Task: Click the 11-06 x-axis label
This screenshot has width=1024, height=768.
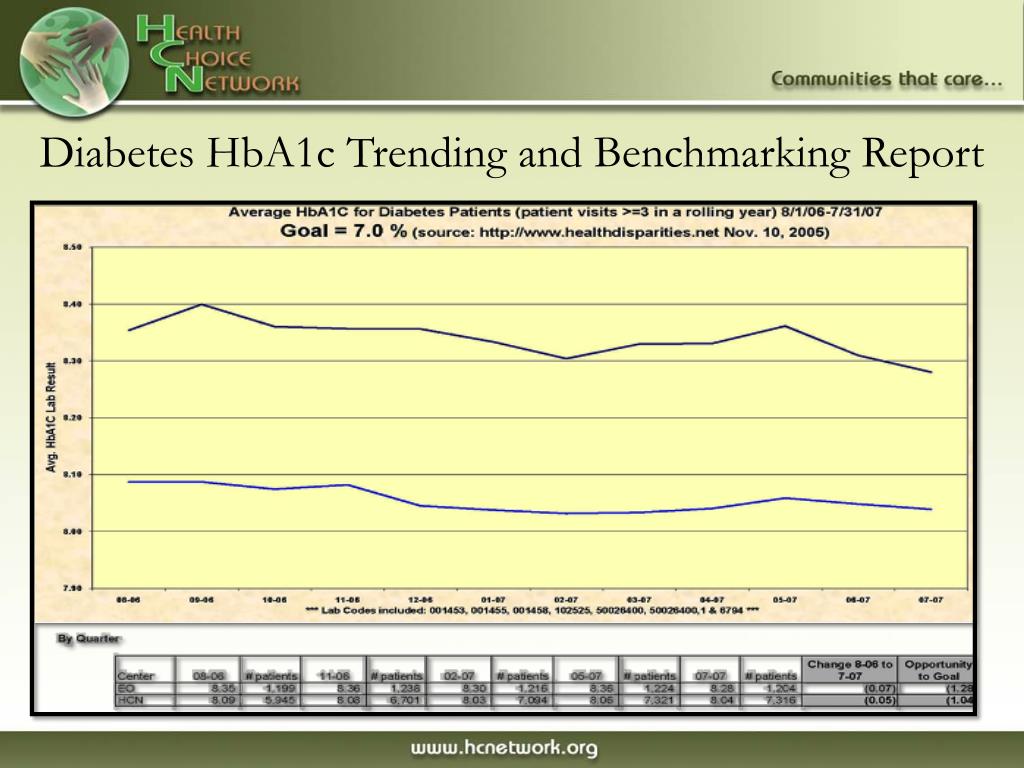Action: (x=347, y=599)
